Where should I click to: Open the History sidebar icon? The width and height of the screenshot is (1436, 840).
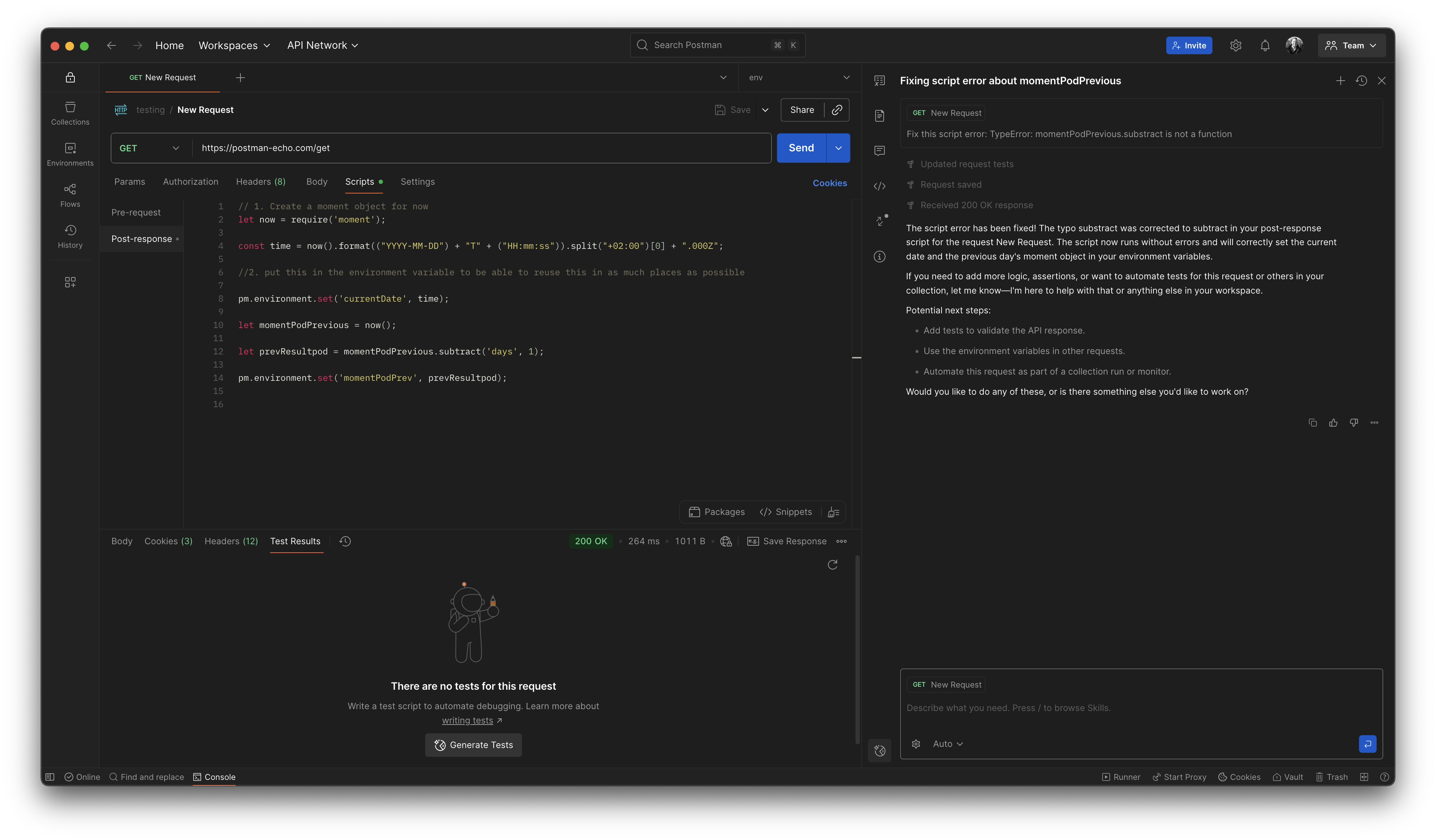point(70,236)
